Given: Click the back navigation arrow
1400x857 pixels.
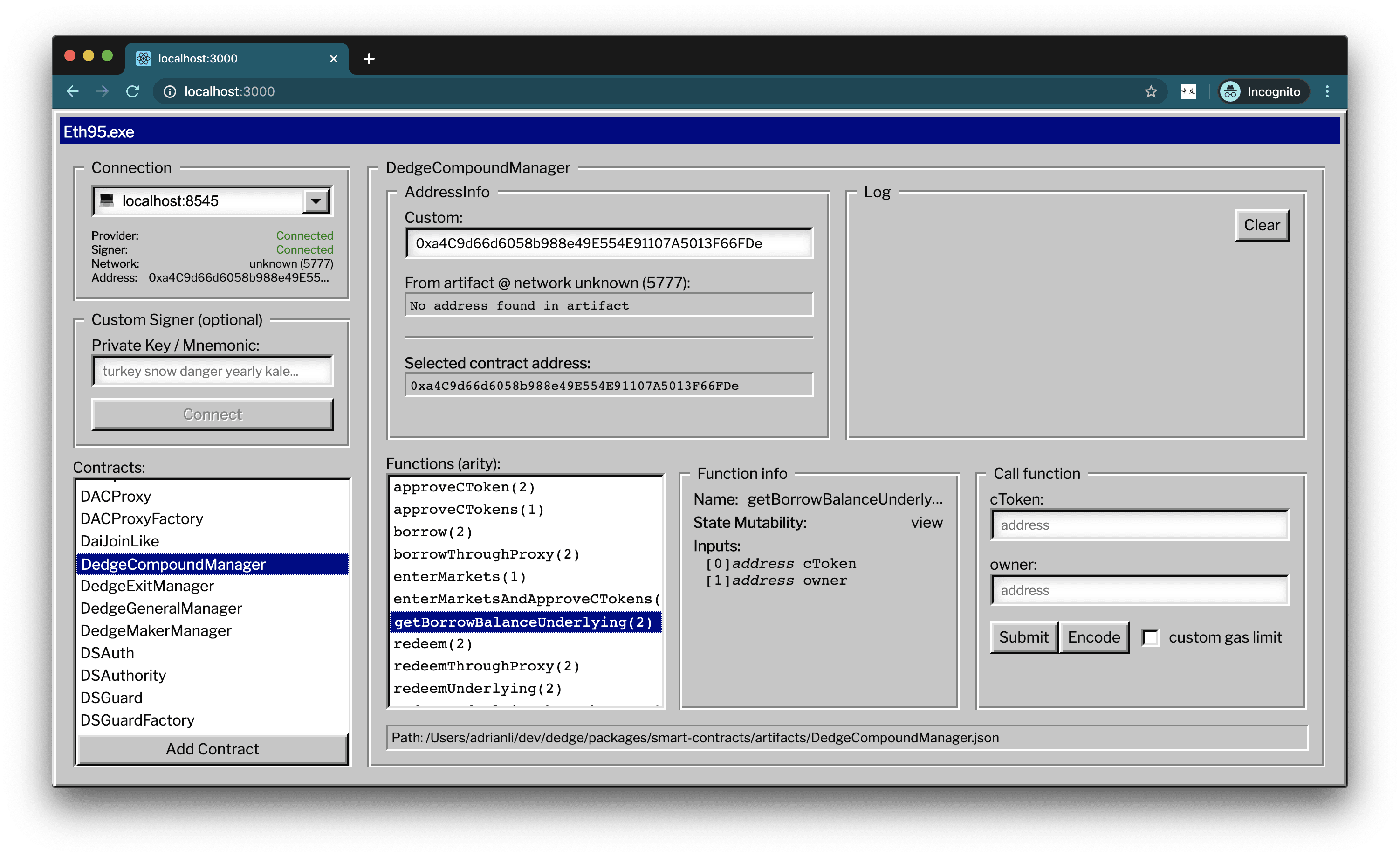Looking at the screenshot, I should pyautogui.click(x=72, y=91).
